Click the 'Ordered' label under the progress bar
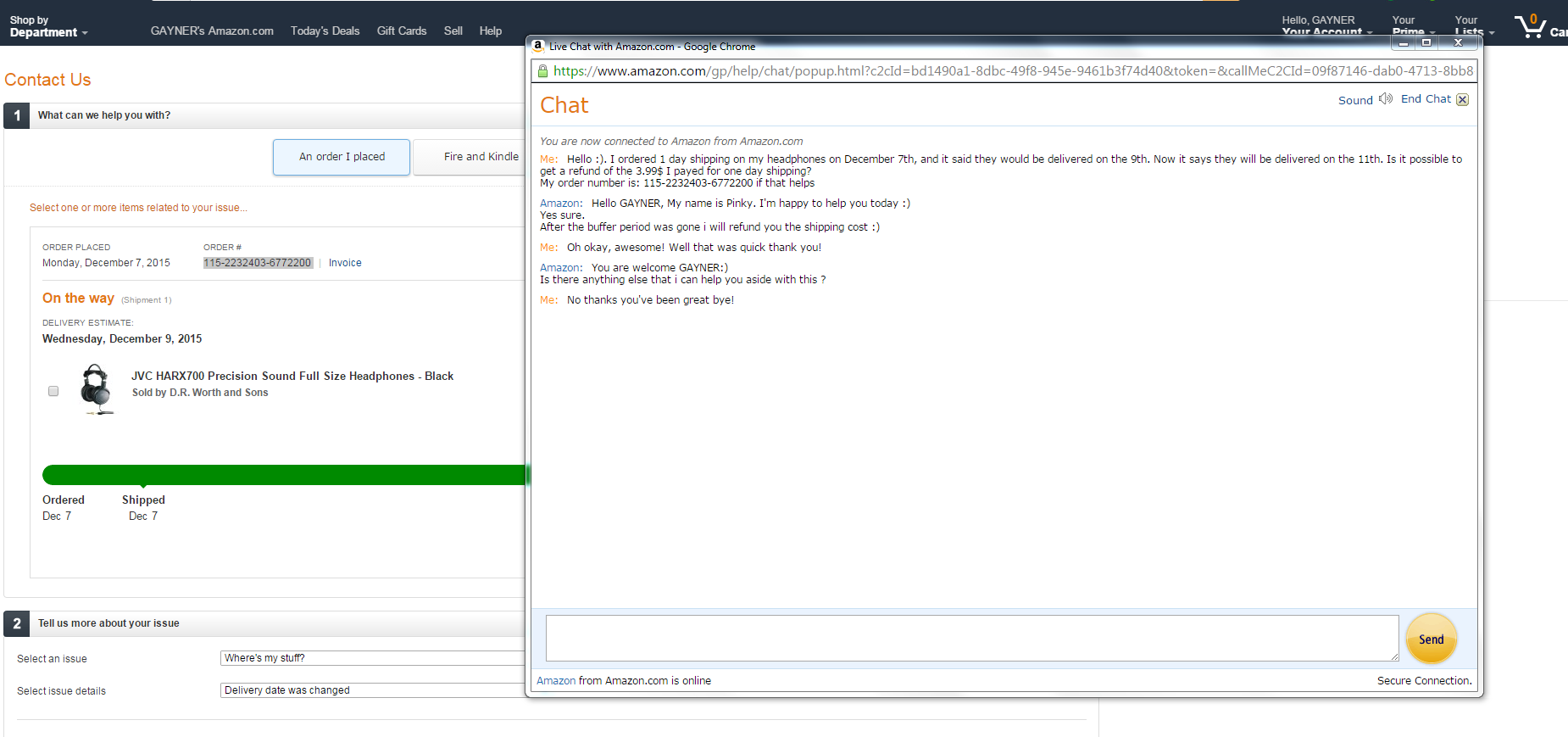This screenshot has height=737, width=1568. tap(64, 500)
